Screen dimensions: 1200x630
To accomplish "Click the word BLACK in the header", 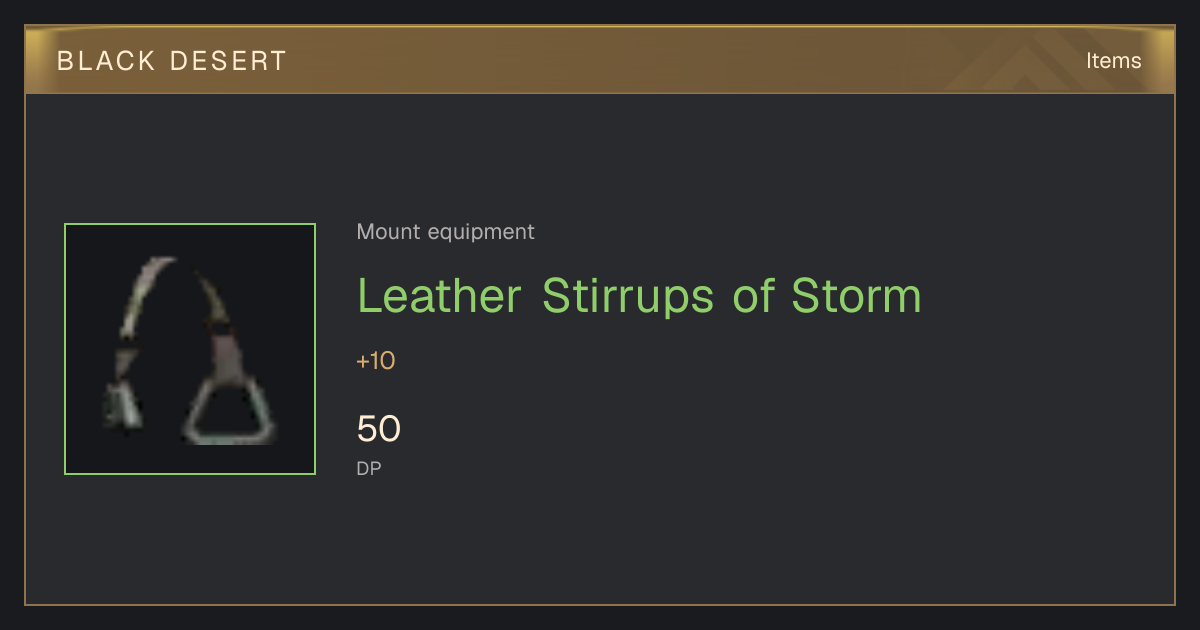I will [106, 61].
